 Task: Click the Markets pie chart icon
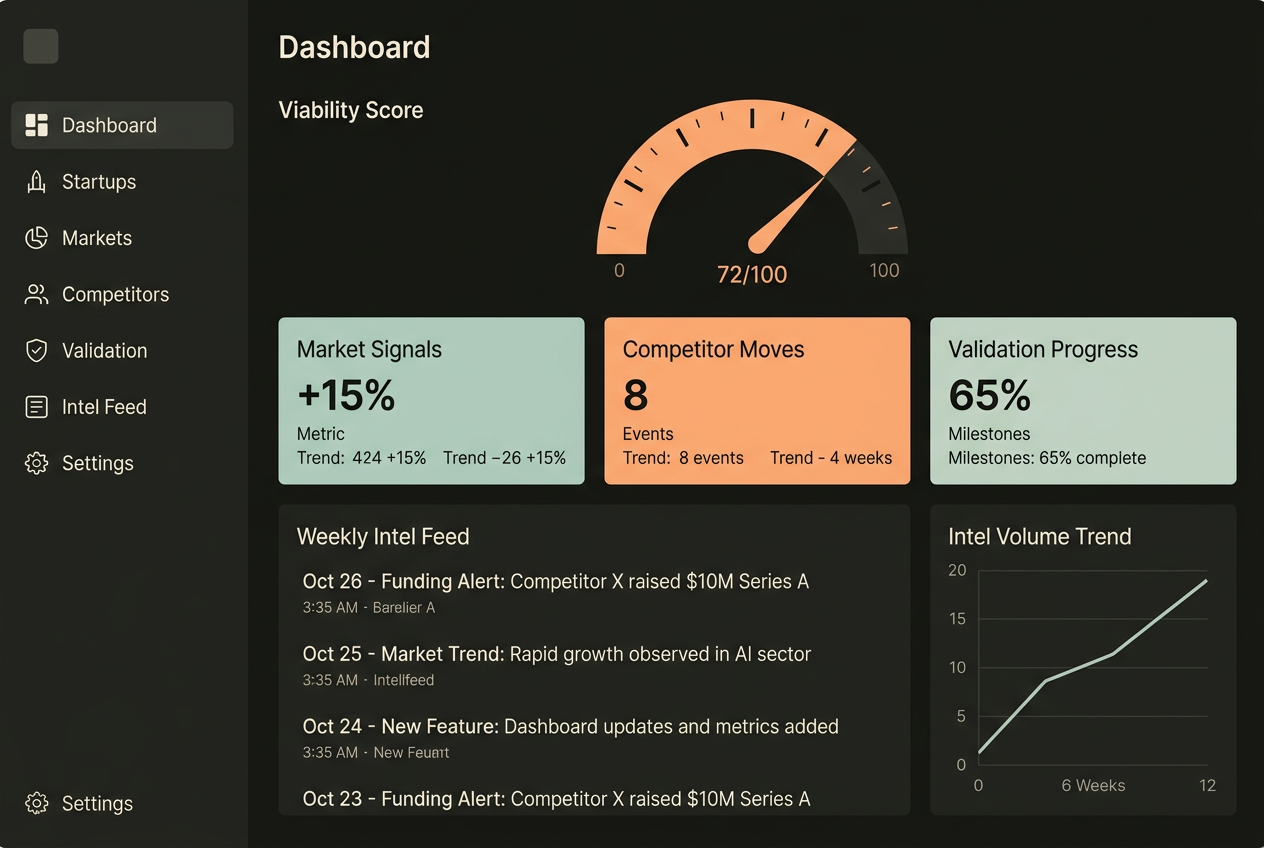pyautogui.click(x=37, y=238)
